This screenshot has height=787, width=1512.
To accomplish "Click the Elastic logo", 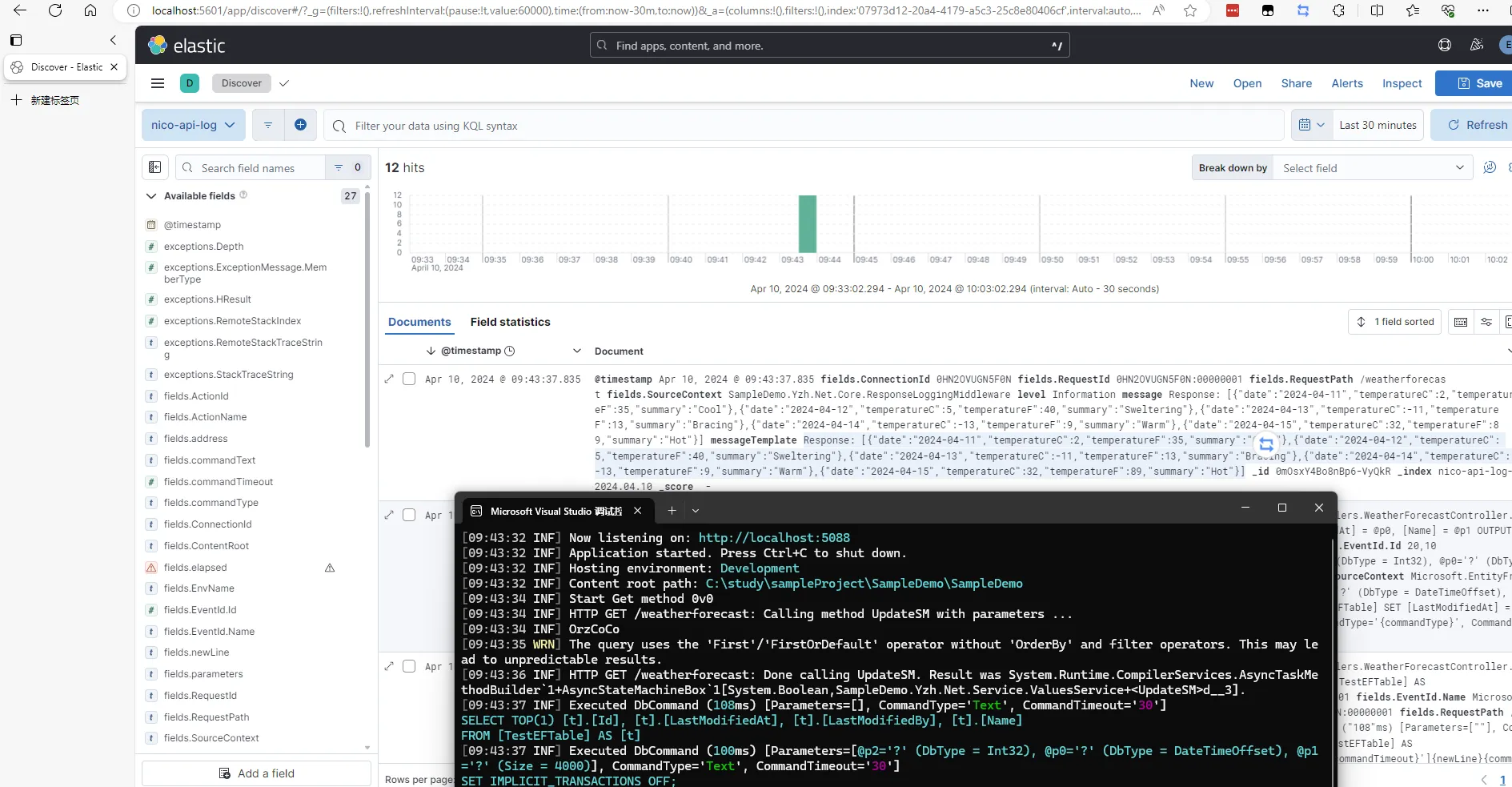I will (x=186, y=46).
